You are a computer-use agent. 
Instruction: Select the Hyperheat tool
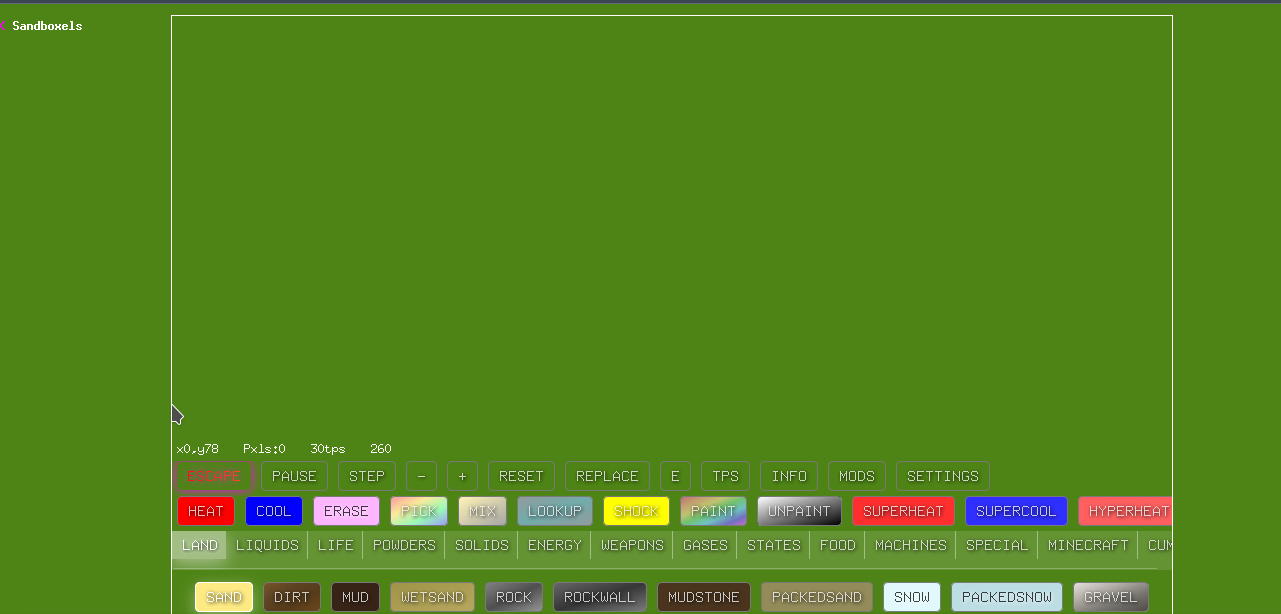click(1125, 511)
